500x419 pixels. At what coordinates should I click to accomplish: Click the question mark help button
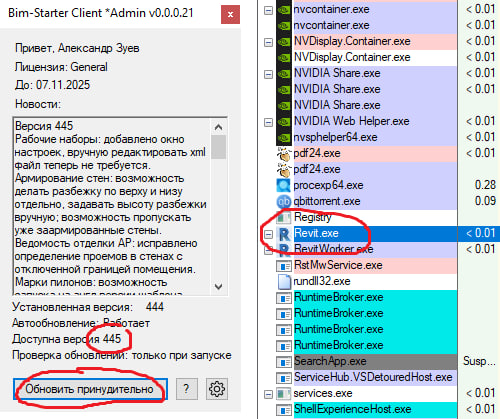pos(187,389)
